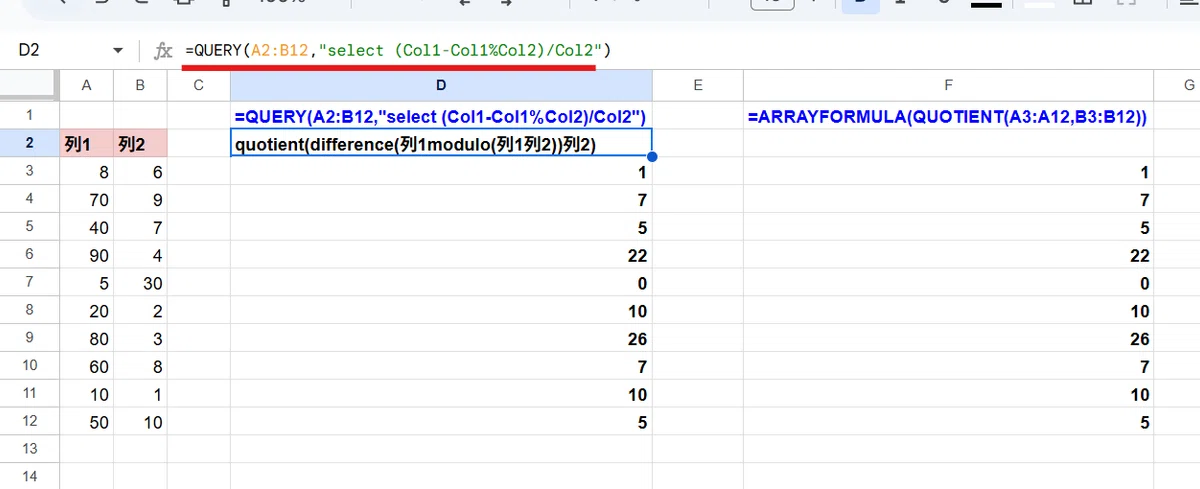The width and height of the screenshot is (1200, 489).
Task: Click the fx function icon
Action: (x=163, y=50)
